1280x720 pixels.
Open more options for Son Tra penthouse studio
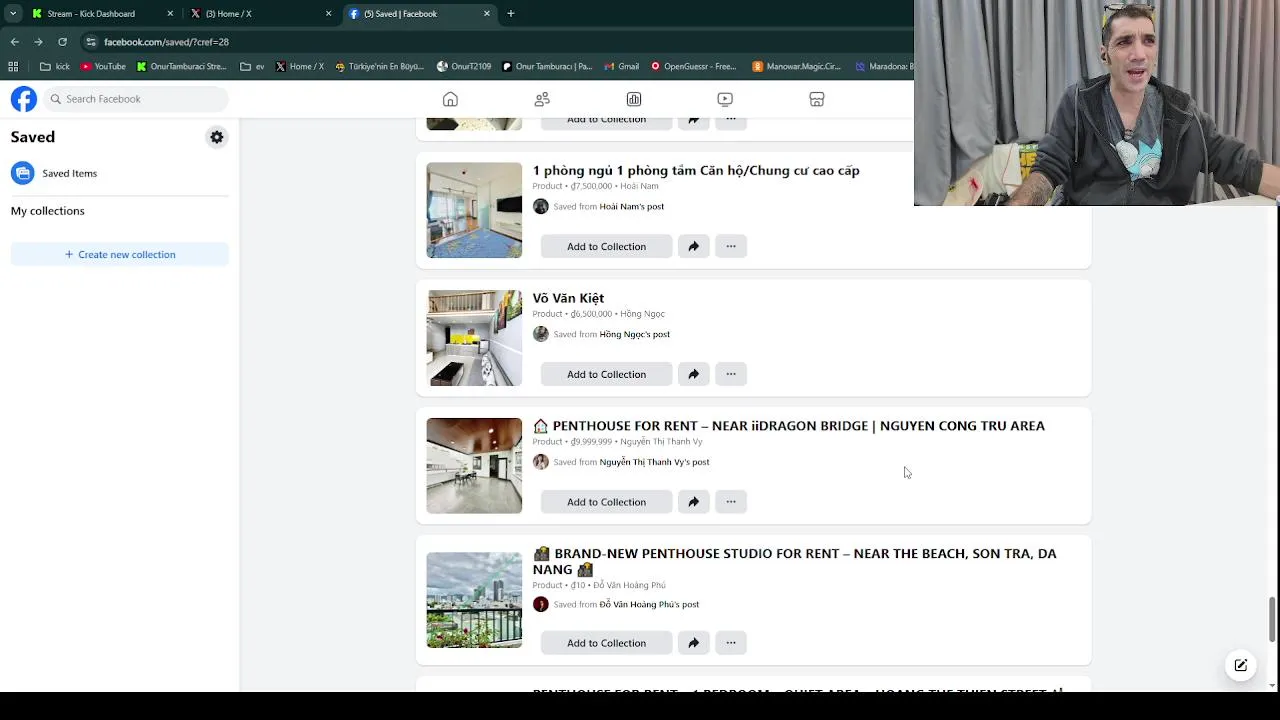(x=731, y=643)
